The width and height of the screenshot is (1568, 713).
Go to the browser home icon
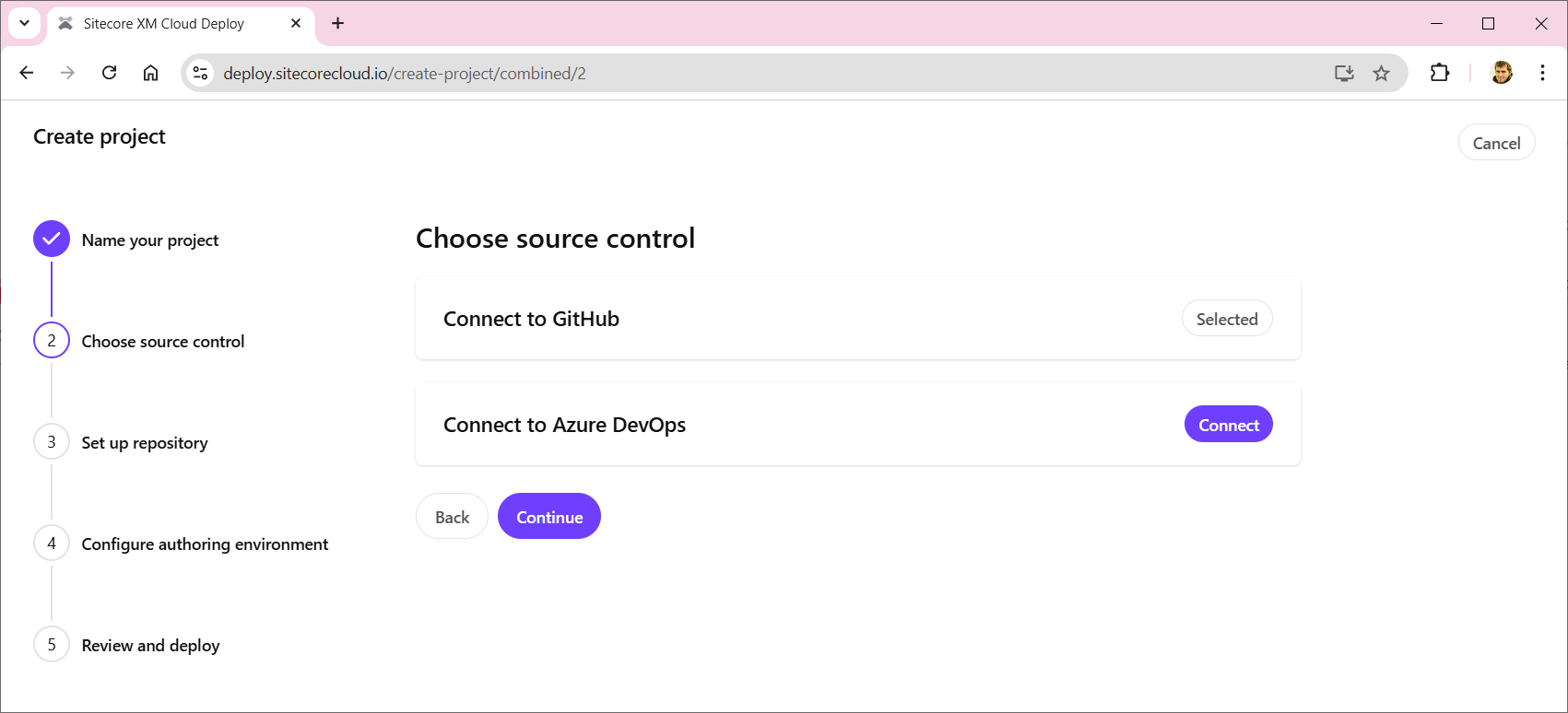pos(150,73)
